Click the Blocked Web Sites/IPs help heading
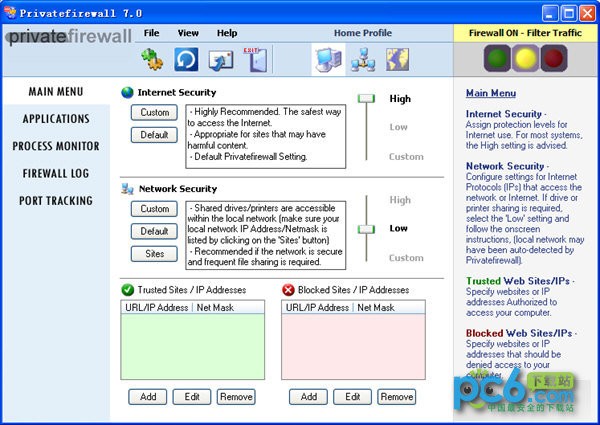The height and width of the screenshot is (425, 600). [x=519, y=333]
